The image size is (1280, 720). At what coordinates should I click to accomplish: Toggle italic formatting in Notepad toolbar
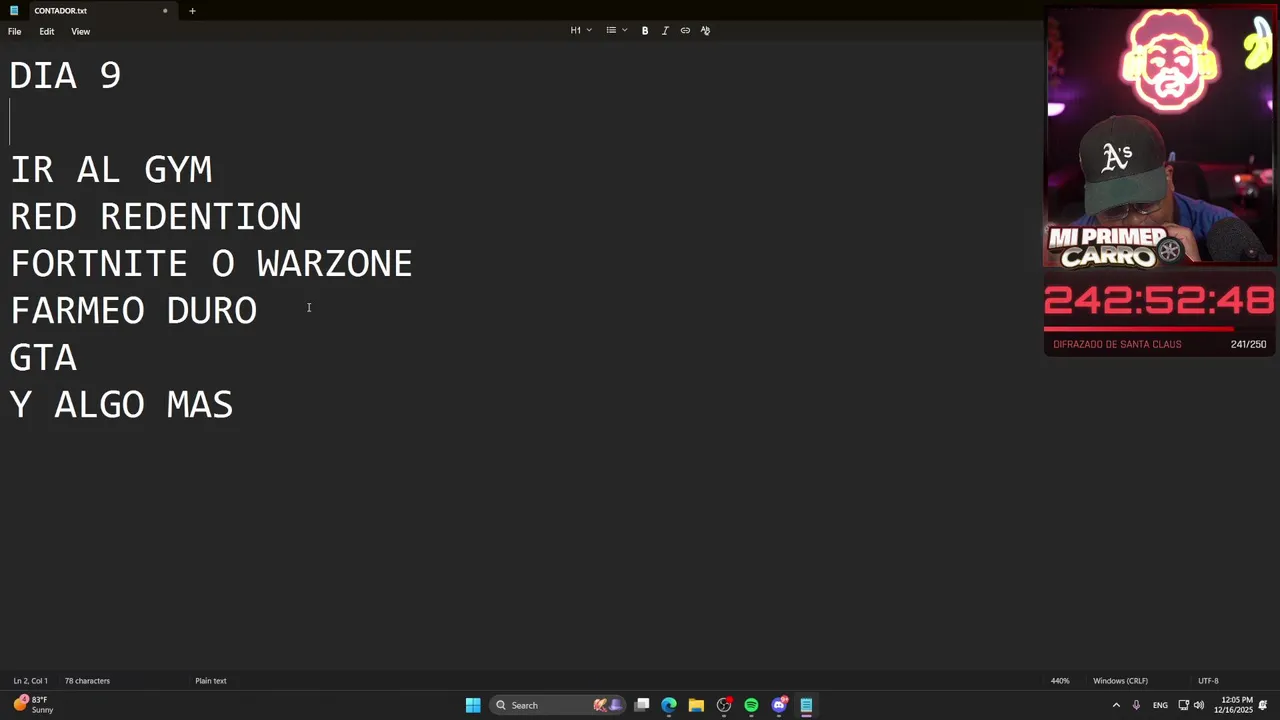click(665, 30)
